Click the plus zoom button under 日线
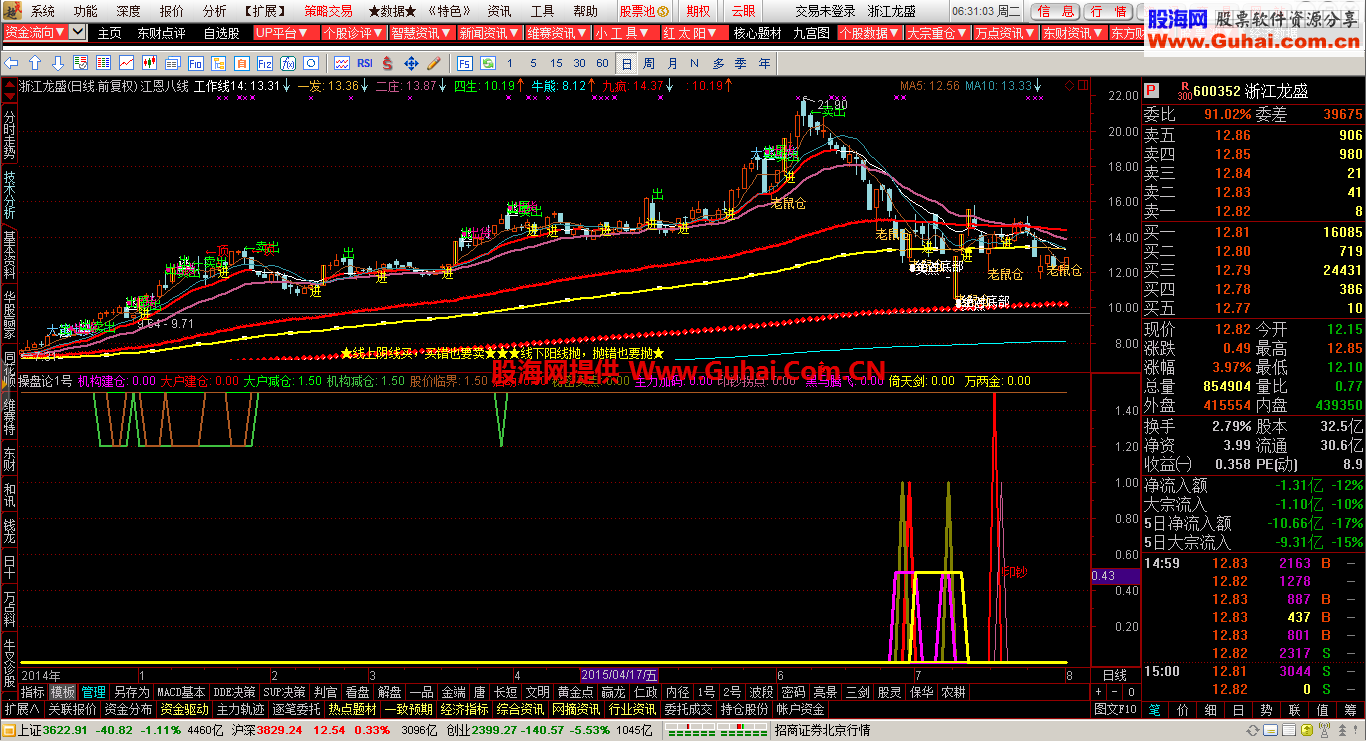This screenshot has height=741, width=1366. 1099,692
